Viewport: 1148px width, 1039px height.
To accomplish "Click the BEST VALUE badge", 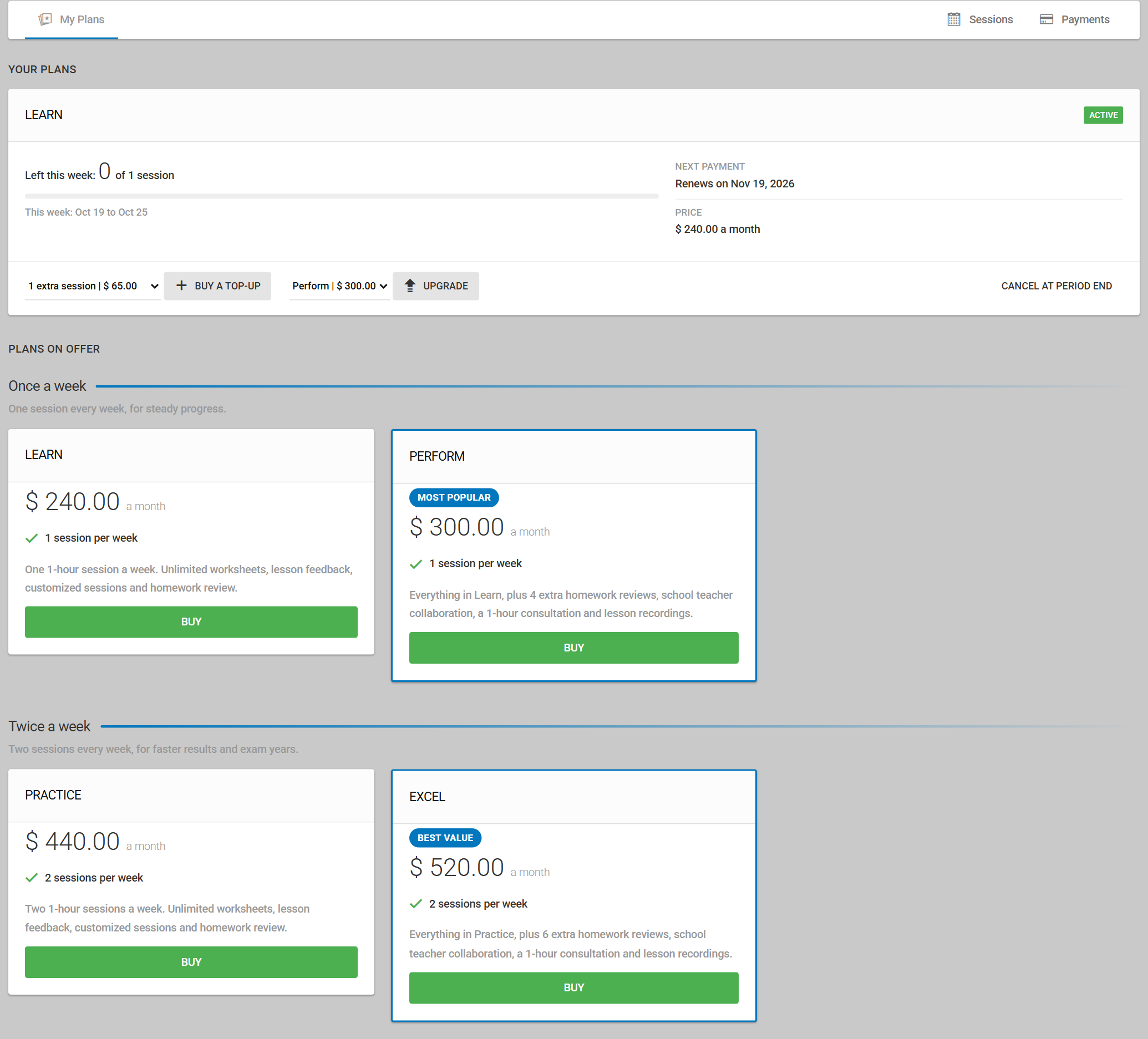I will click(x=445, y=837).
